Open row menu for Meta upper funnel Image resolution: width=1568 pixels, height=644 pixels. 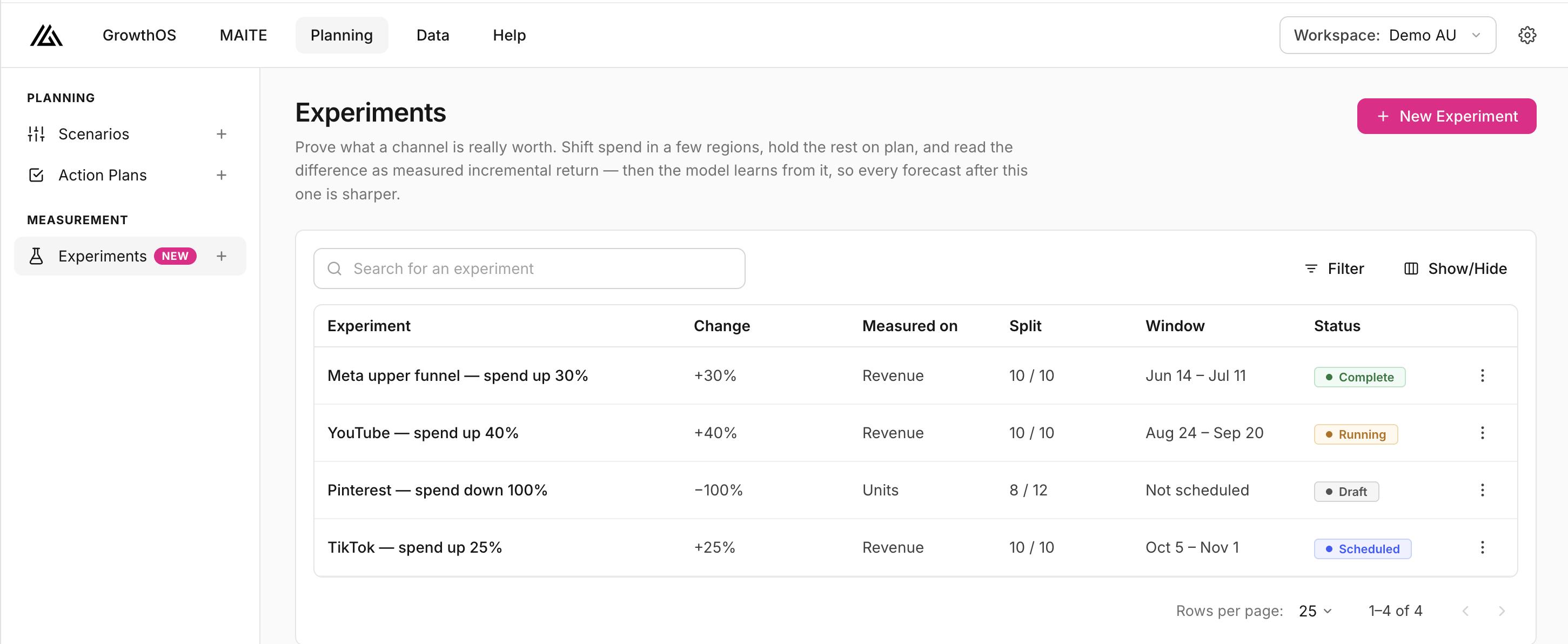tap(1482, 375)
